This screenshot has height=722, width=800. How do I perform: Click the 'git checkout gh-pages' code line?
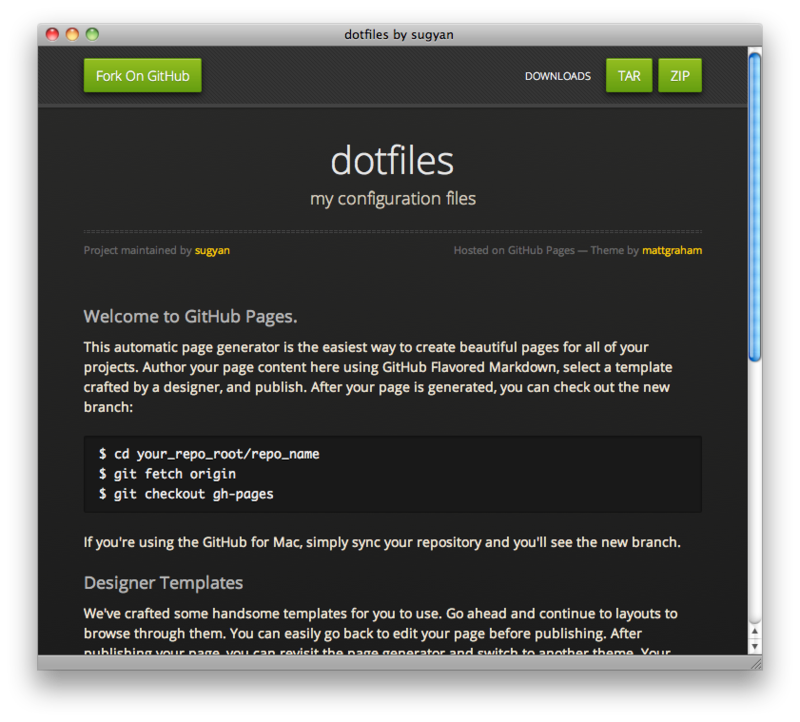pos(186,494)
